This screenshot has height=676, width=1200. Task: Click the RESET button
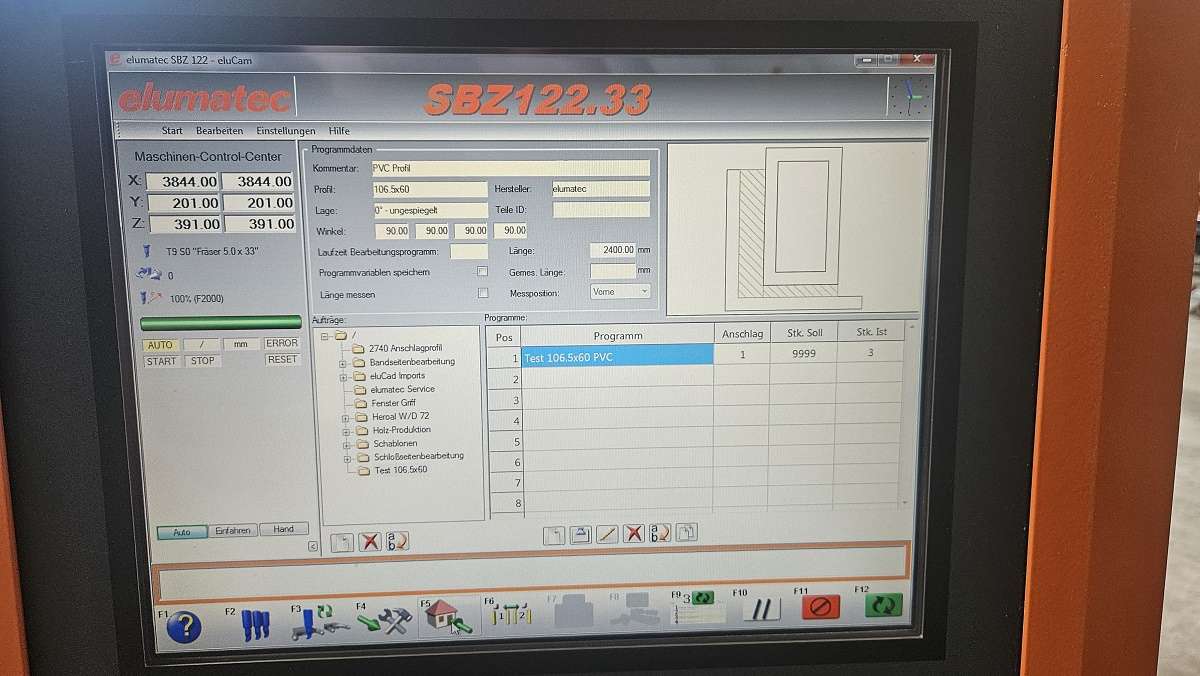(282, 359)
